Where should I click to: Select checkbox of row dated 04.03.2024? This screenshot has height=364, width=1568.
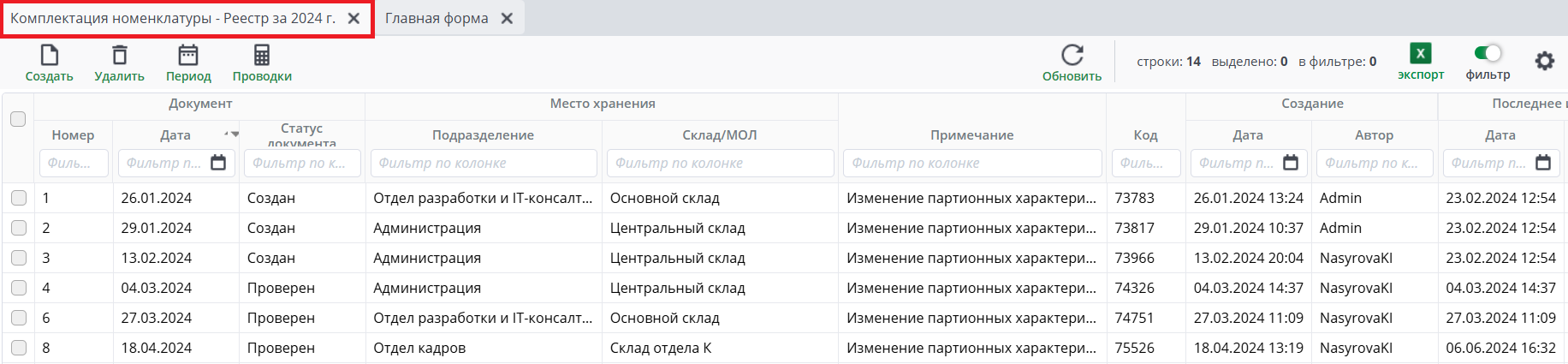tap(19, 288)
